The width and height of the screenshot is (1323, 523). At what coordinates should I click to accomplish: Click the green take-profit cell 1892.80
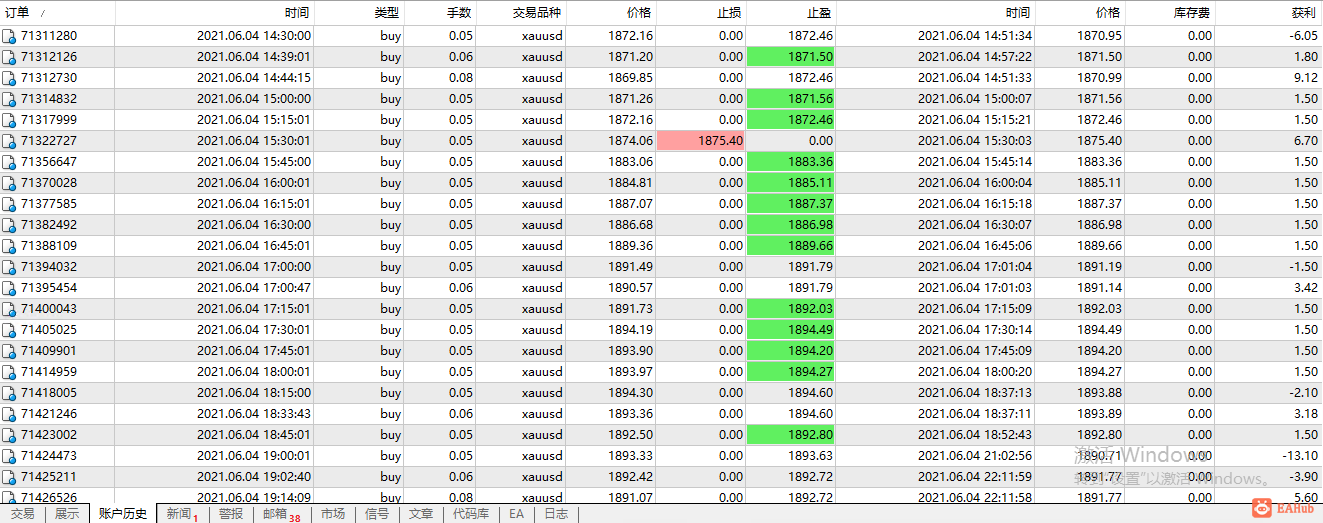click(791, 435)
